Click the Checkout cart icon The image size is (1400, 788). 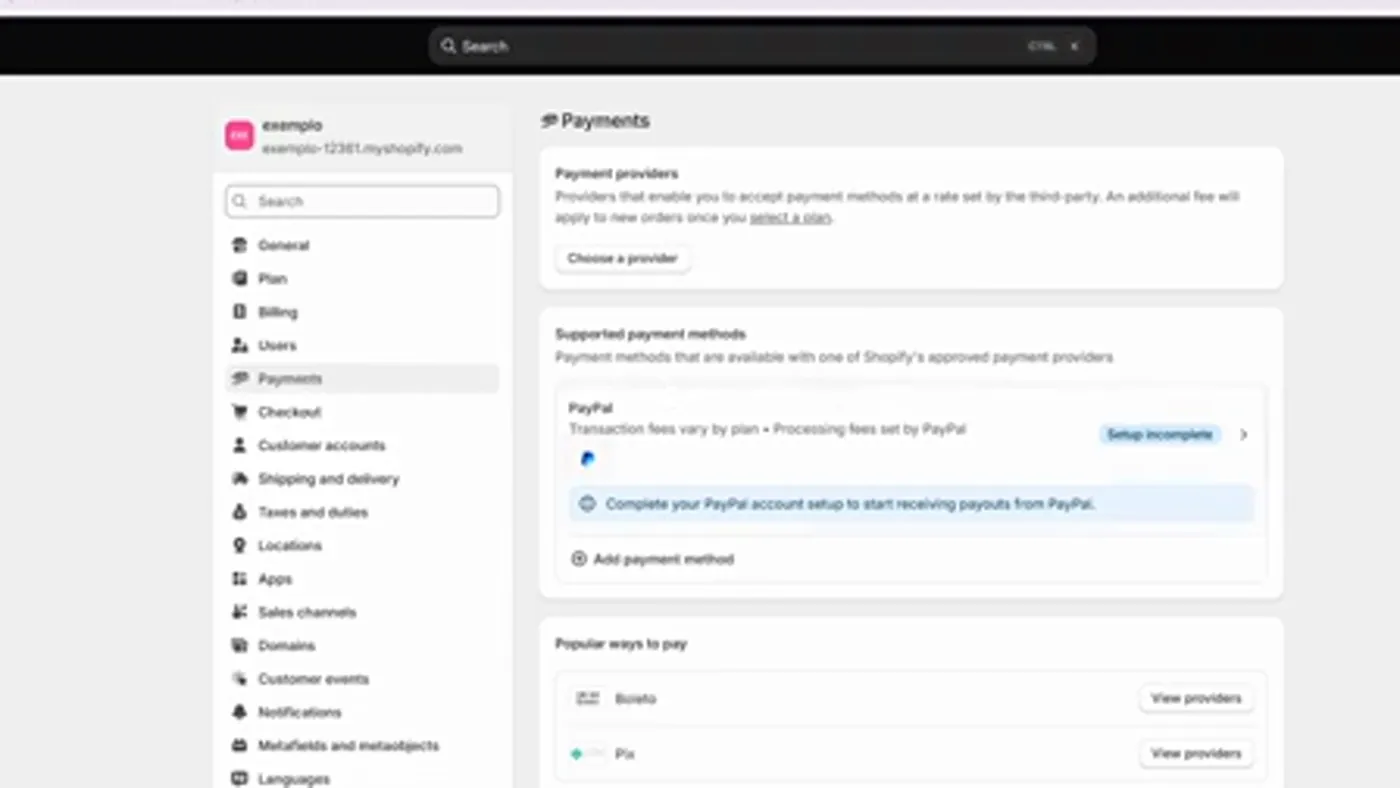(239, 412)
